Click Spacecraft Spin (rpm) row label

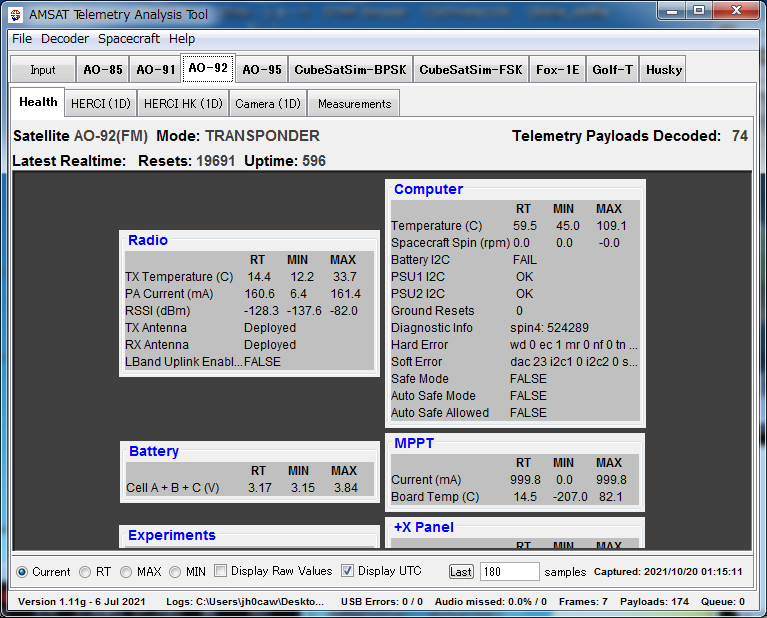pos(450,243)
